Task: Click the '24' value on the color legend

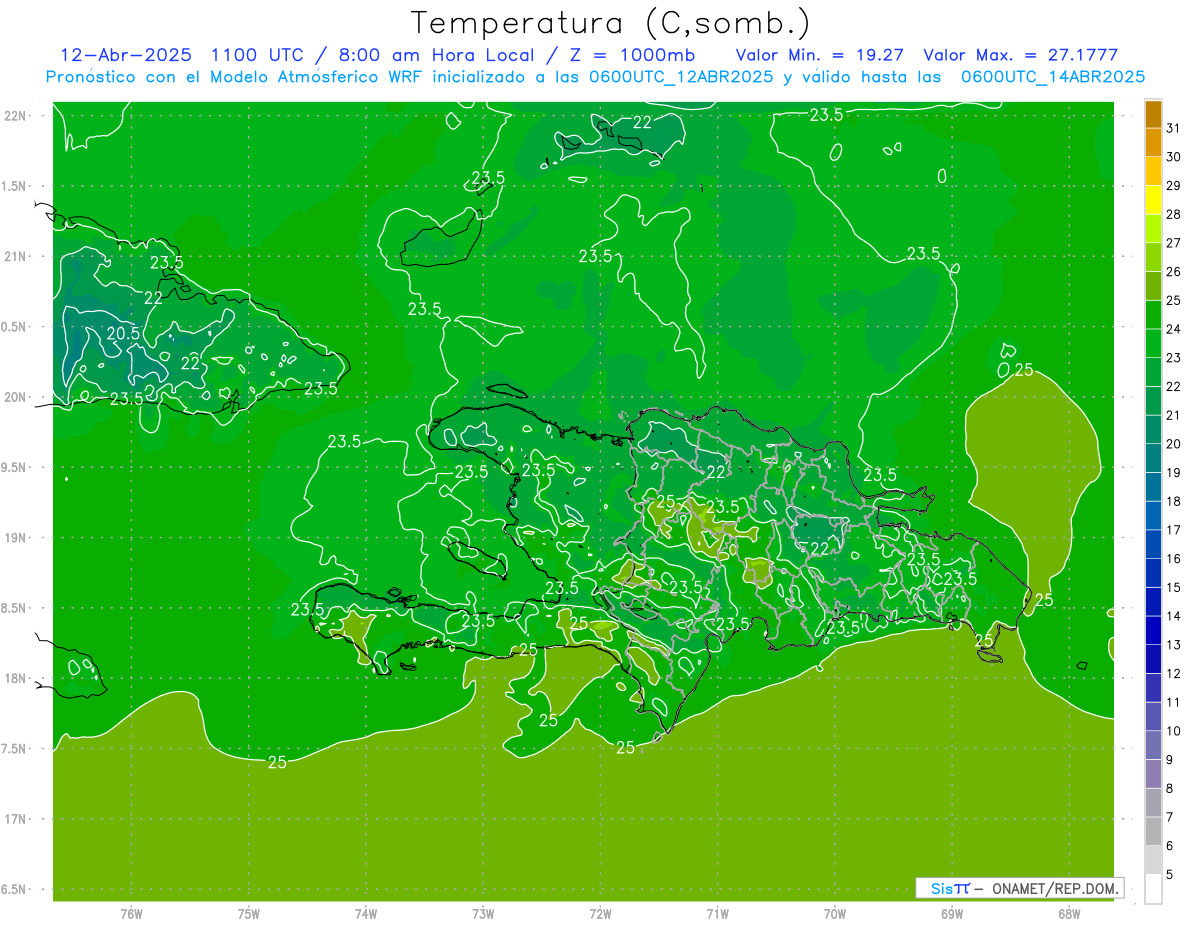Action: click(x=1173, y=329)
